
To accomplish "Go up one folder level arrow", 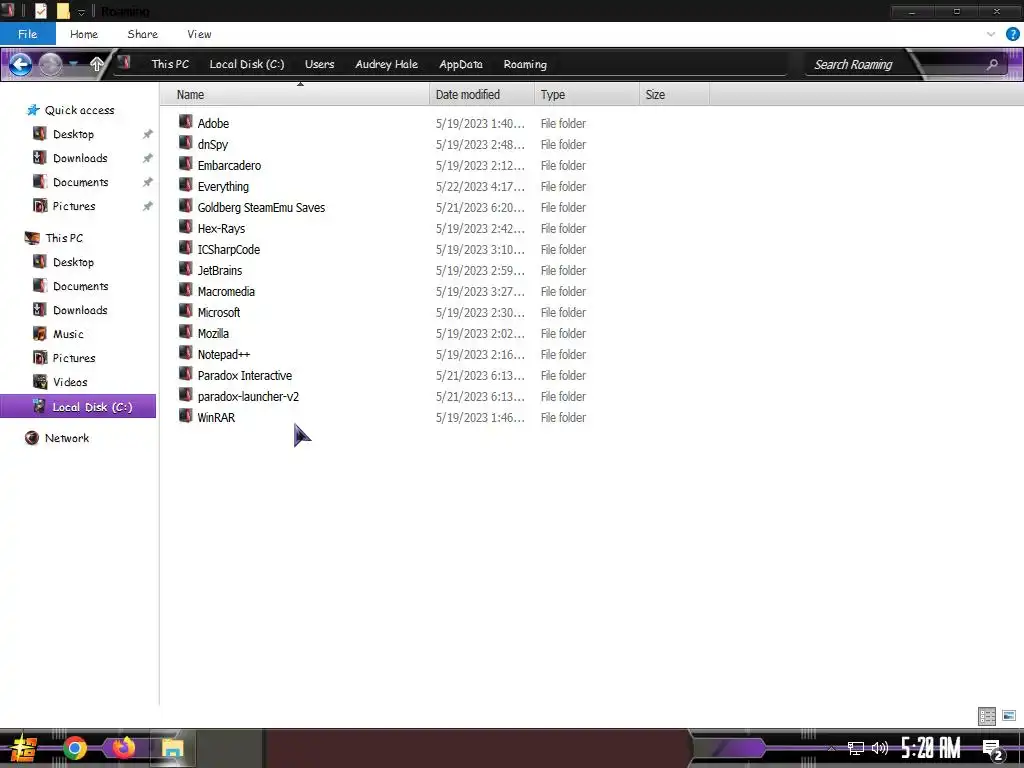I will [97, 64].
